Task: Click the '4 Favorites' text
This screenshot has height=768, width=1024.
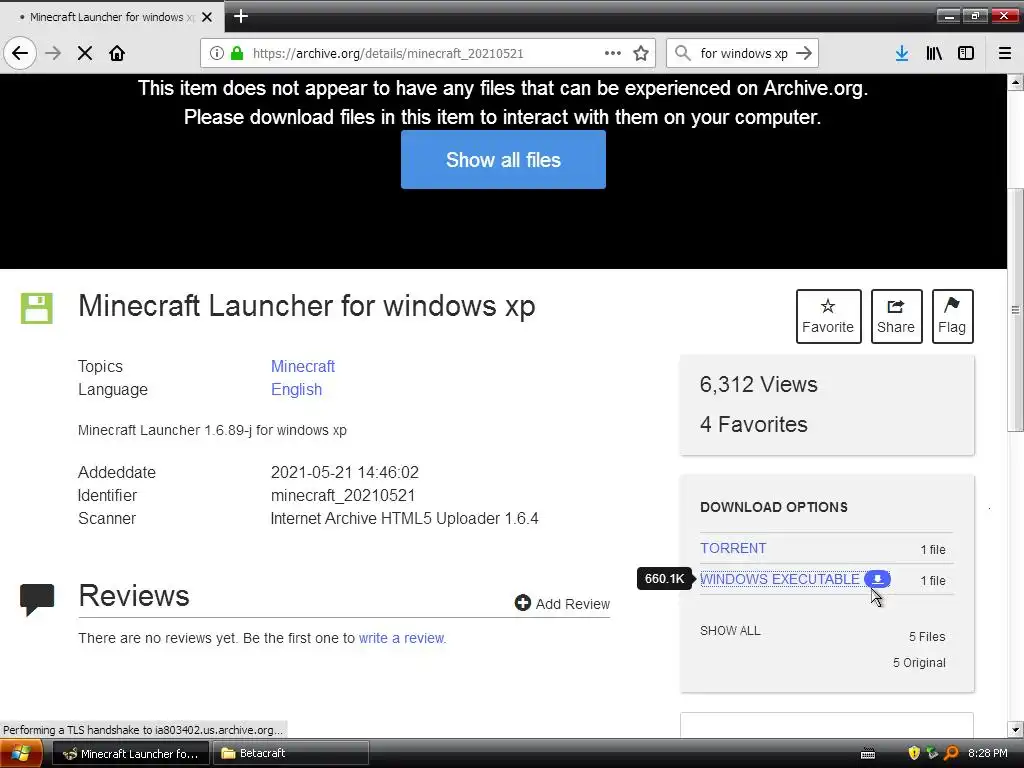Action: click(x=754, y=424)
